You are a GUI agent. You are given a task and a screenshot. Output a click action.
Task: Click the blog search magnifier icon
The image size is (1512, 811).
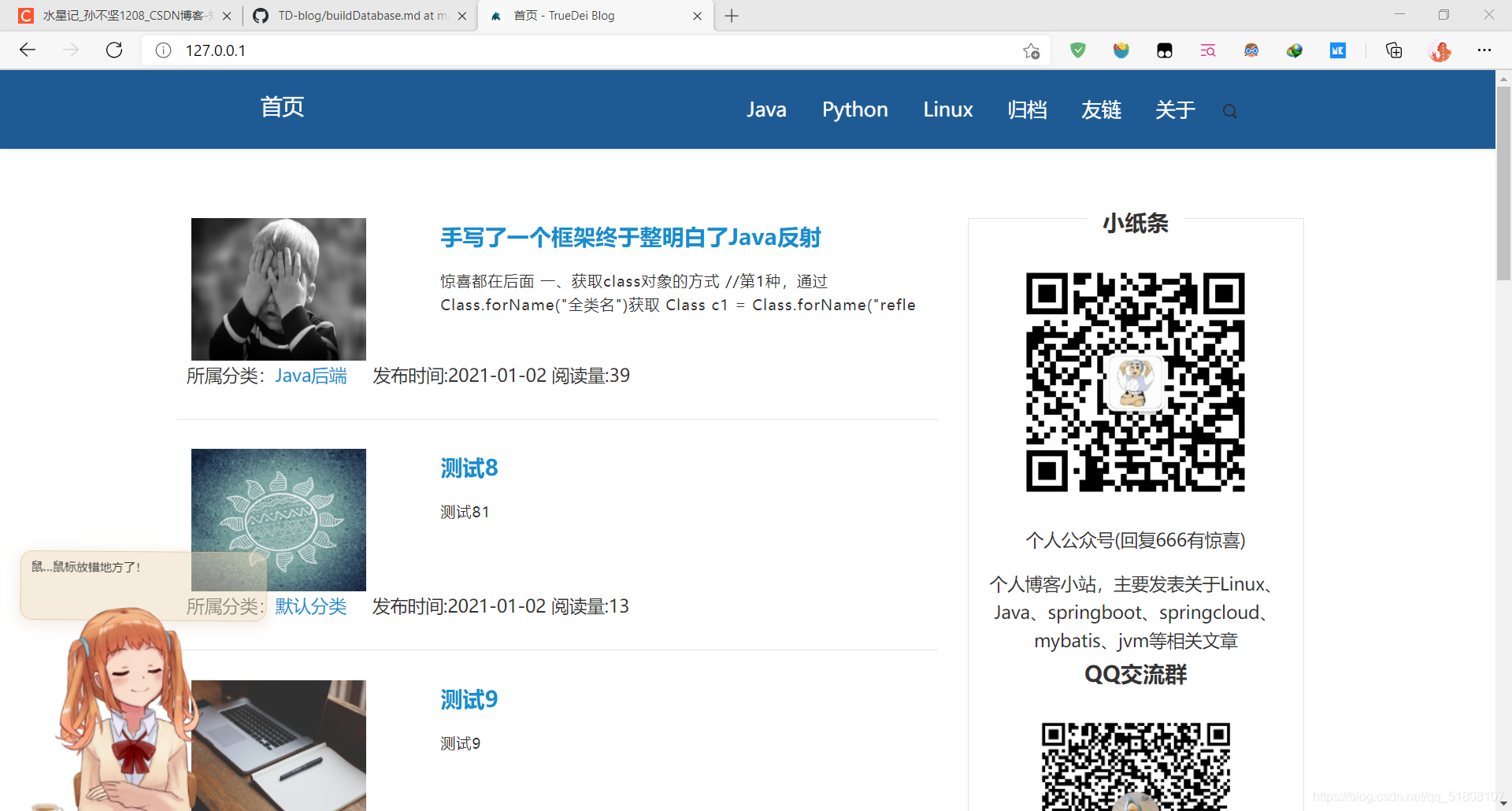point(1230,112)
